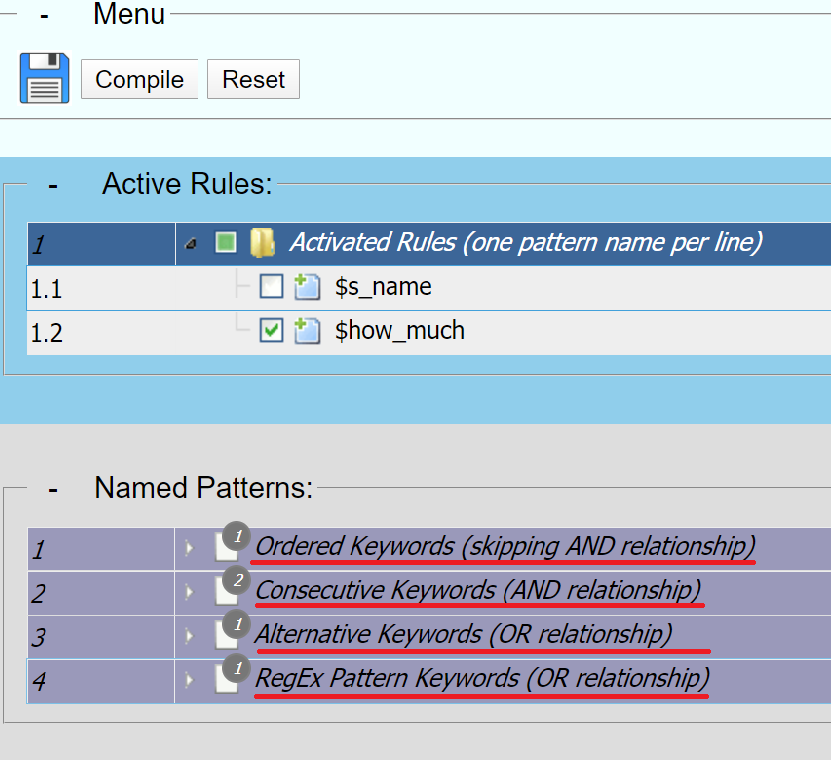The height and width of the screenshot is (760, 831).
Task: Uncheck the $how_much rule checkbox
Action: coord(271,331)
